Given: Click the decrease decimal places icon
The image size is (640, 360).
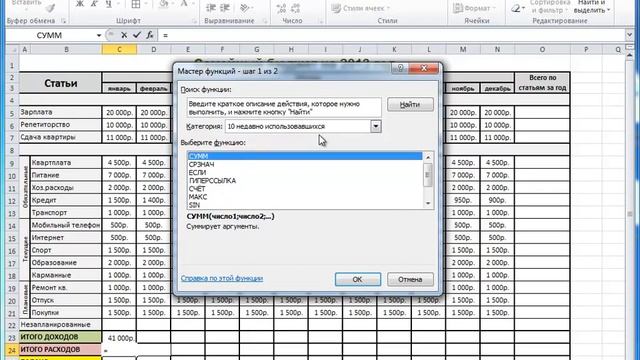Looking at the screenshot, I should 296,8.
